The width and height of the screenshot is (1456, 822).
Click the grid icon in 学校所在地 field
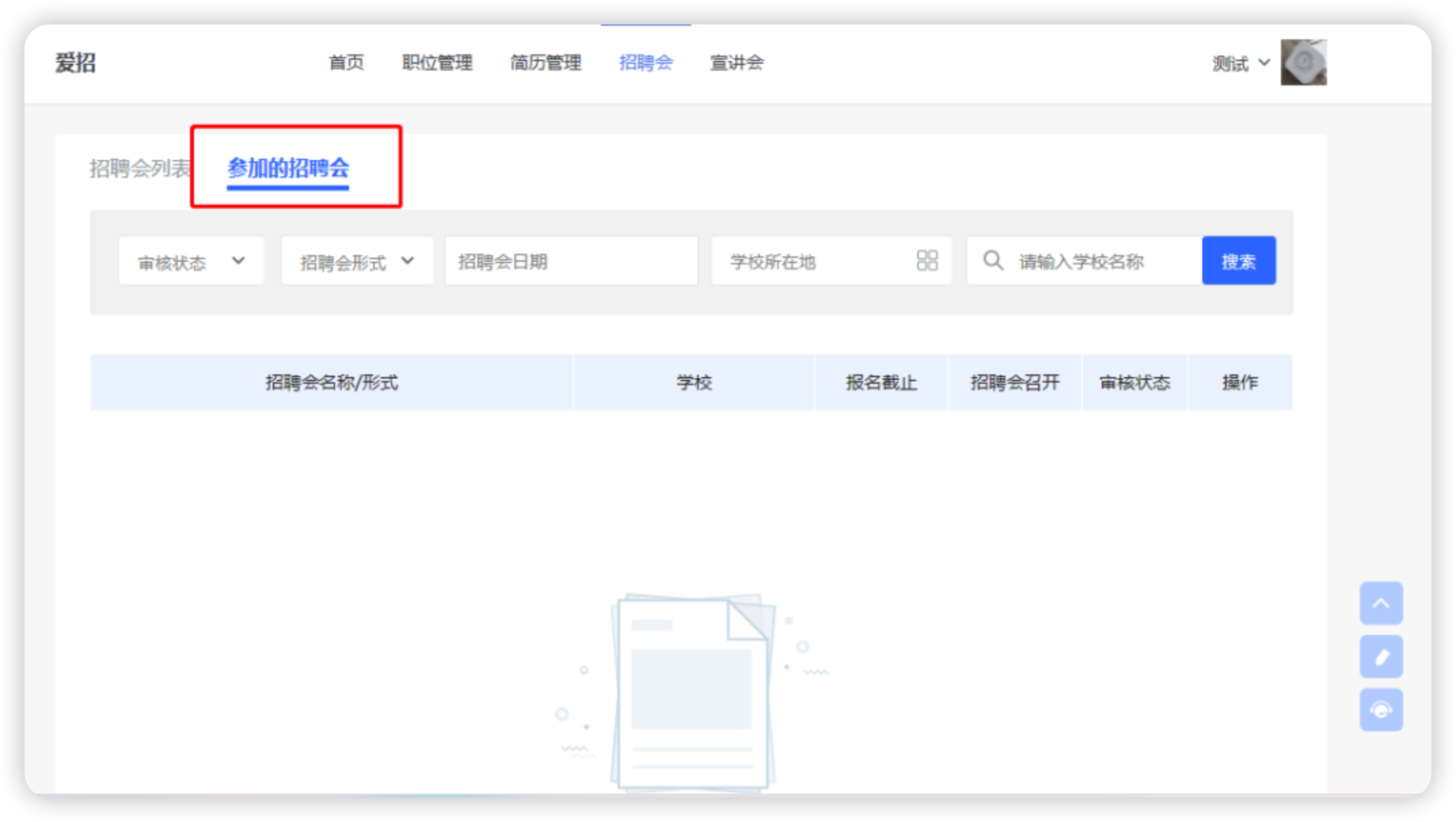tap(927, 260)
